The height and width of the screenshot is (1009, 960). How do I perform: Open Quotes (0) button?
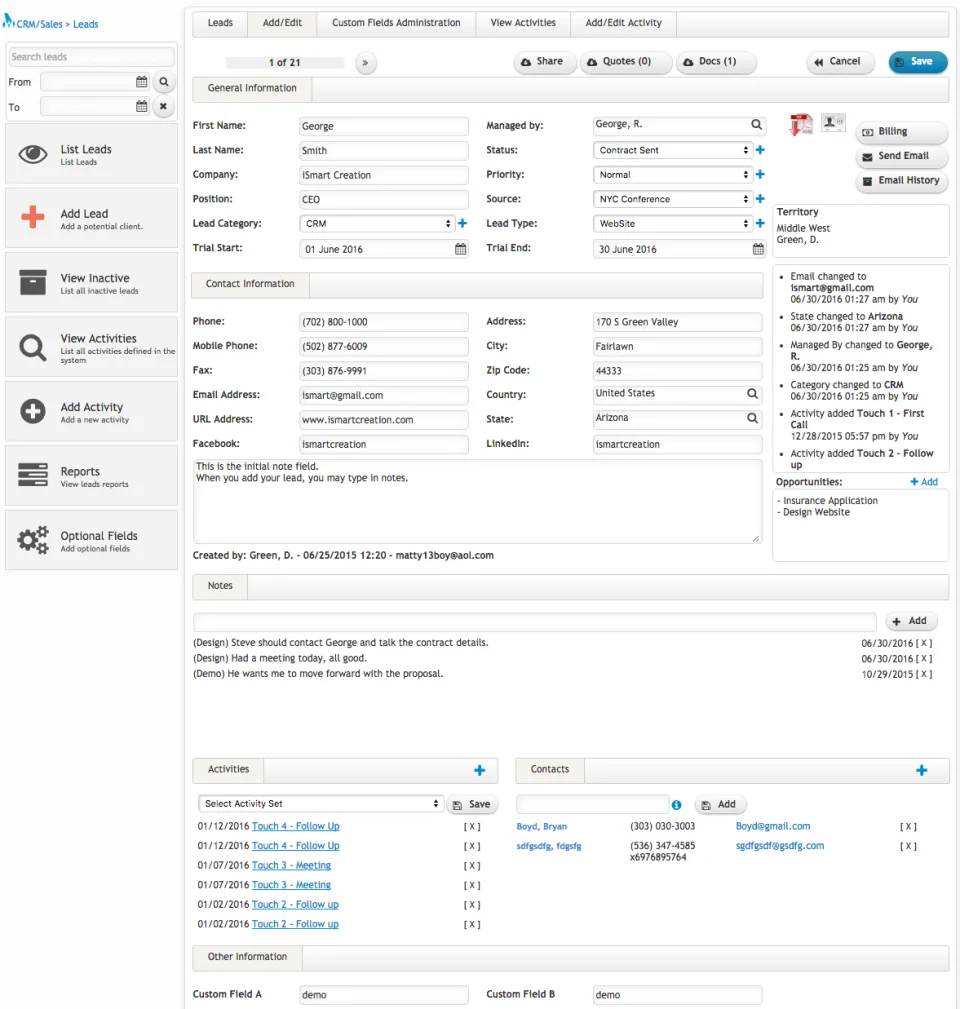[x=626, y=62]
